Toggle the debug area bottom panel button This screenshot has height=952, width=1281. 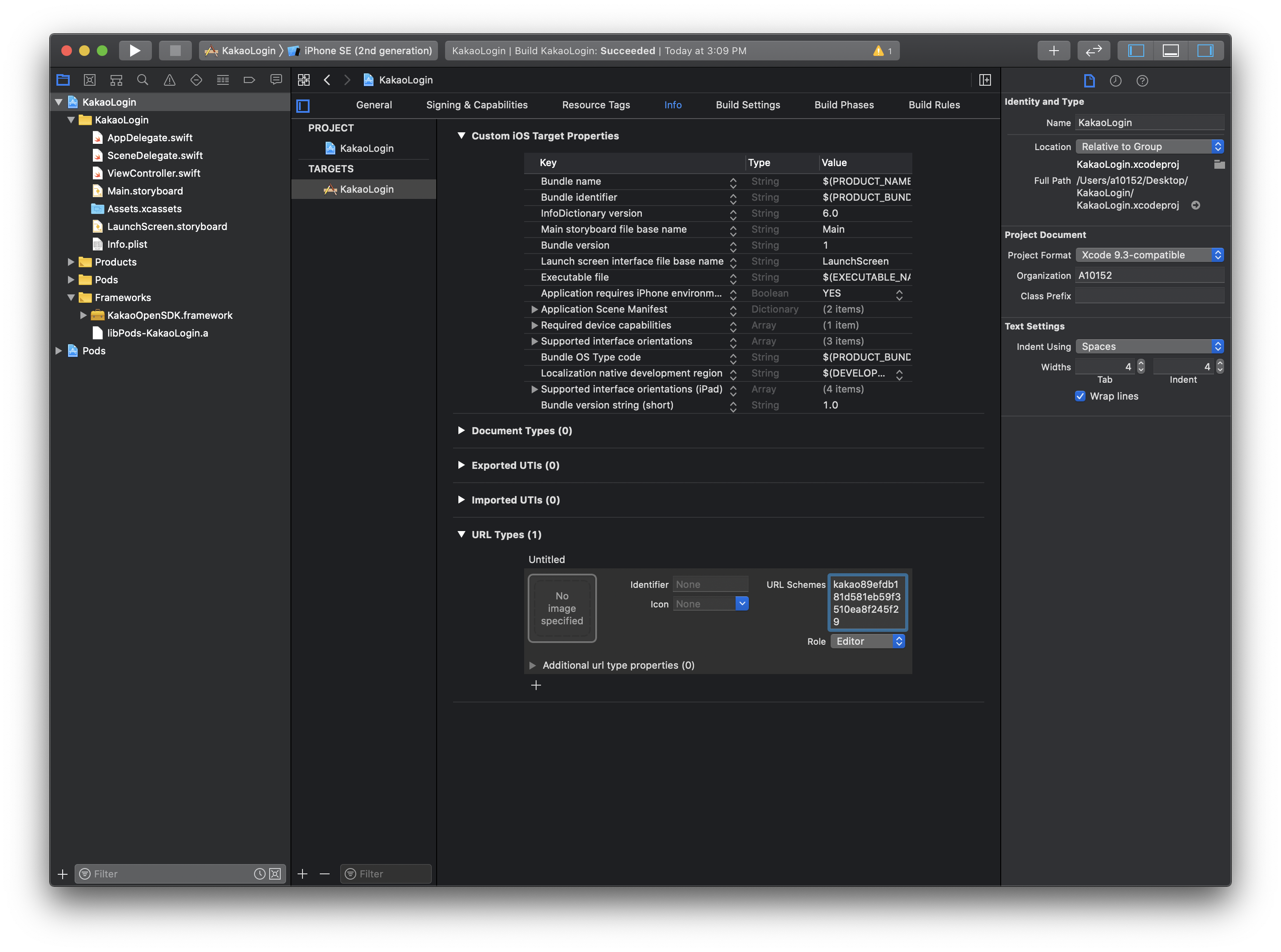(x=1170, y=51)
